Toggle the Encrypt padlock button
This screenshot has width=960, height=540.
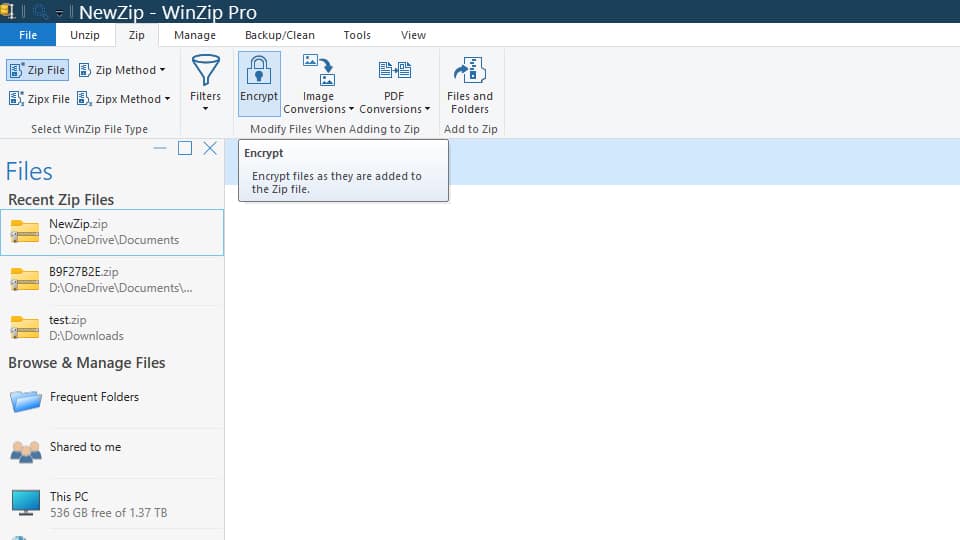pyautogui.click(x=259, y=83)
